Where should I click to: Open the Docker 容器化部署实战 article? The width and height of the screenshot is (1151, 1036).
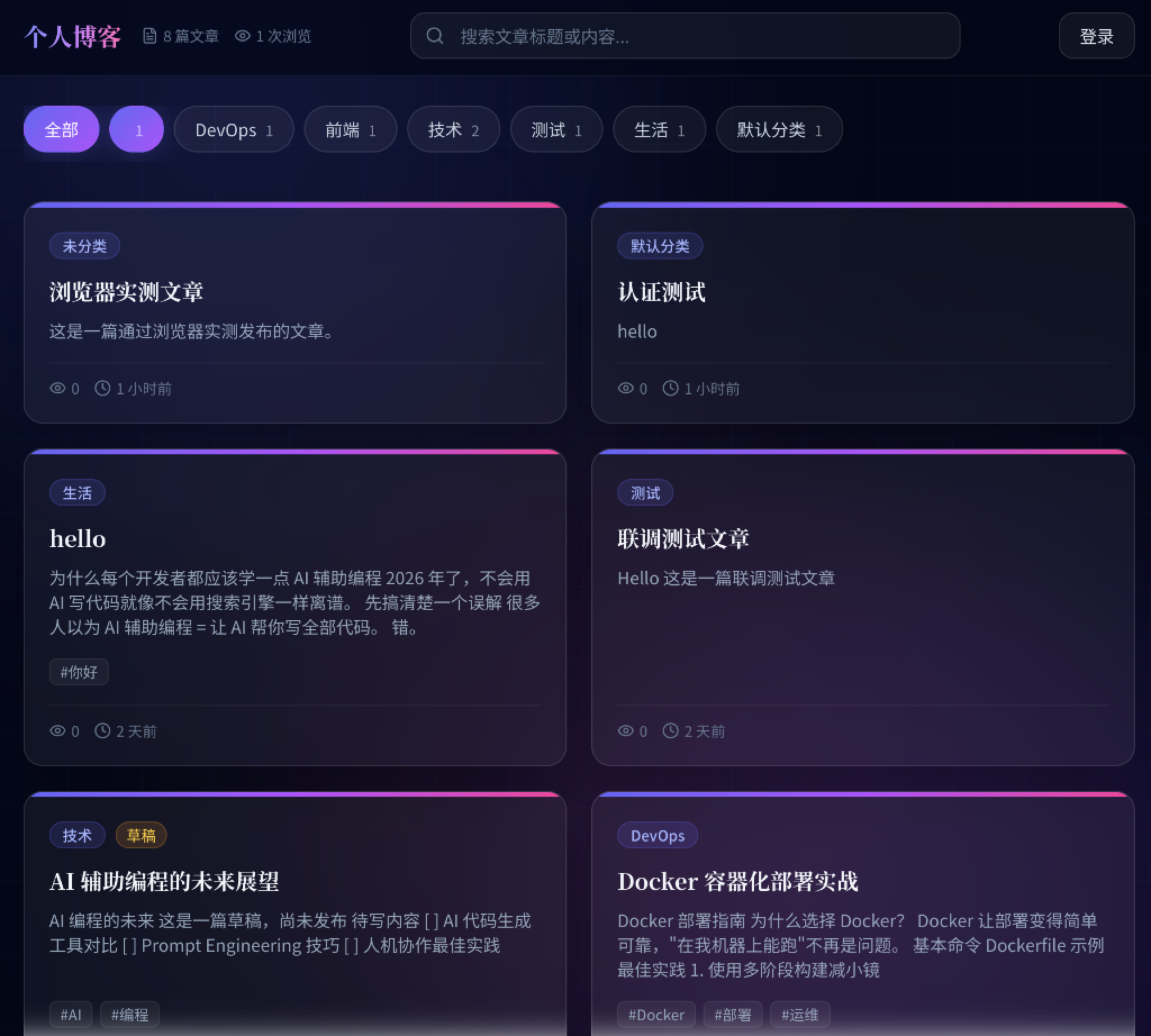[x=738, y=881]
